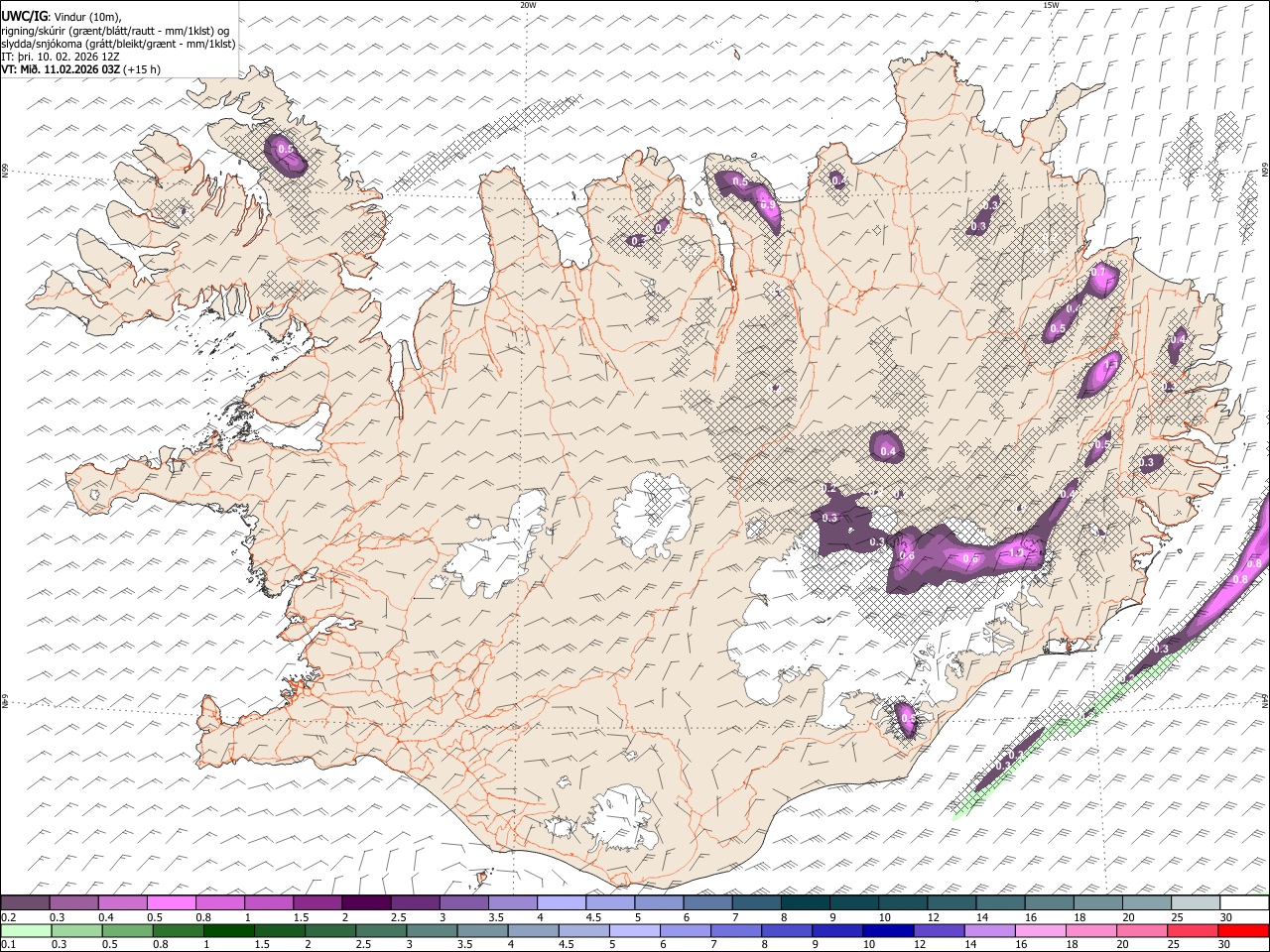Select the medium green 0.5–0.8 swatch, lower legend
Image resolution: width=1270 pixels, height=952 pixels.
127,930
